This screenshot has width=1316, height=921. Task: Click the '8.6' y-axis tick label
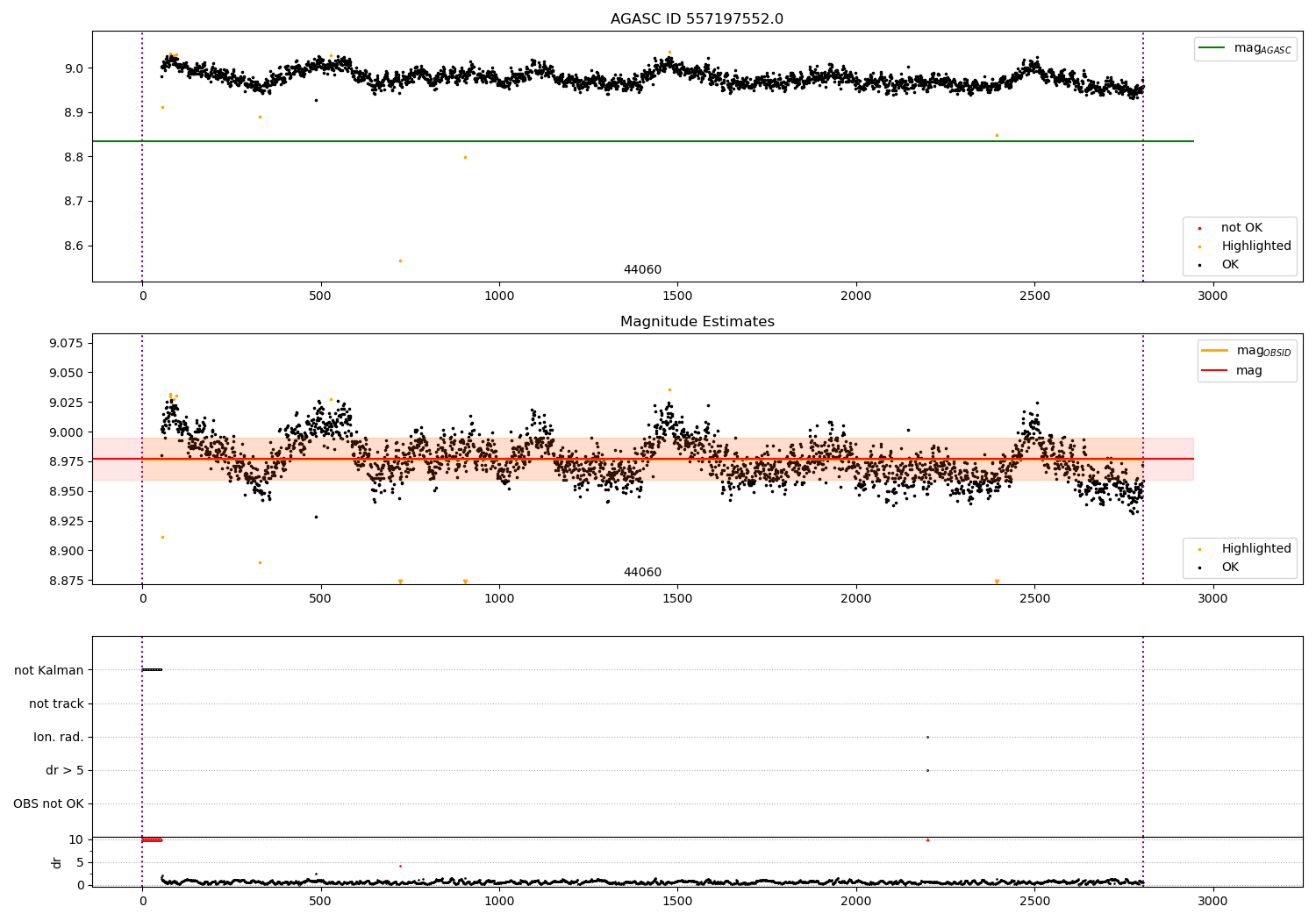(x=73, y=246)
